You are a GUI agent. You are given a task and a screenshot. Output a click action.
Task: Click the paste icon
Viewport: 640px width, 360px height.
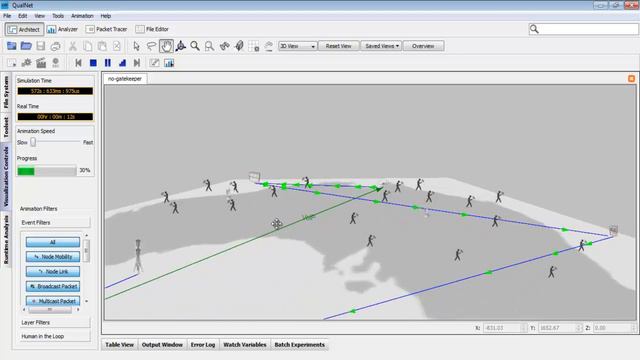point(102,46)
